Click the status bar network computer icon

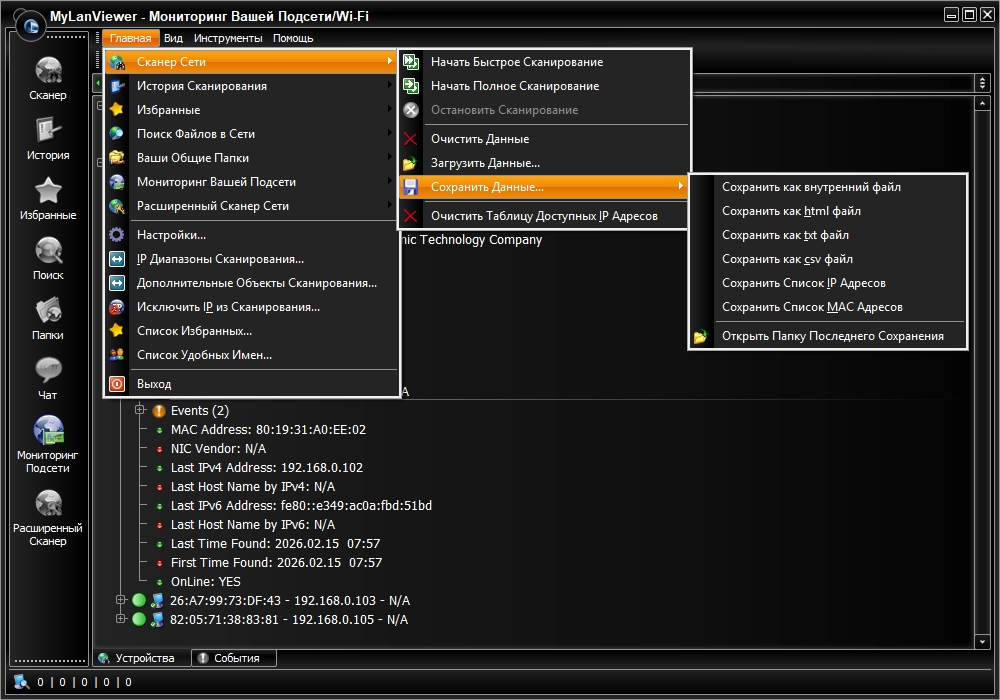pos(22,682)
